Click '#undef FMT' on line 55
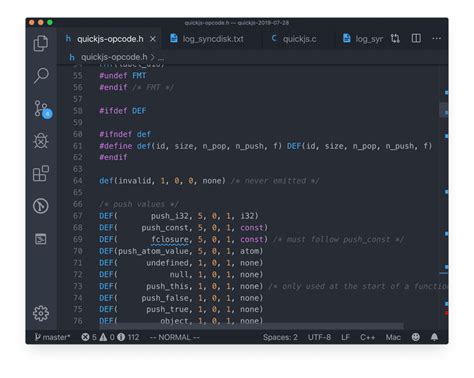Viewport: 474px width, 378px height. (x=123, y=76)
